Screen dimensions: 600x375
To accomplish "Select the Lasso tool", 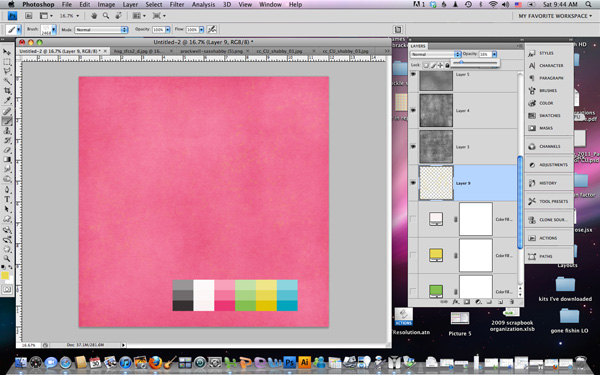I will (x=7, y=71).
